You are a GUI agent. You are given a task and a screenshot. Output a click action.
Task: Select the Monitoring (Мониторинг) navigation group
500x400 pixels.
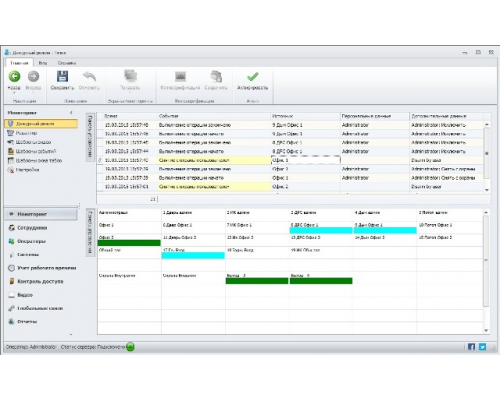[x=41, y=214]
